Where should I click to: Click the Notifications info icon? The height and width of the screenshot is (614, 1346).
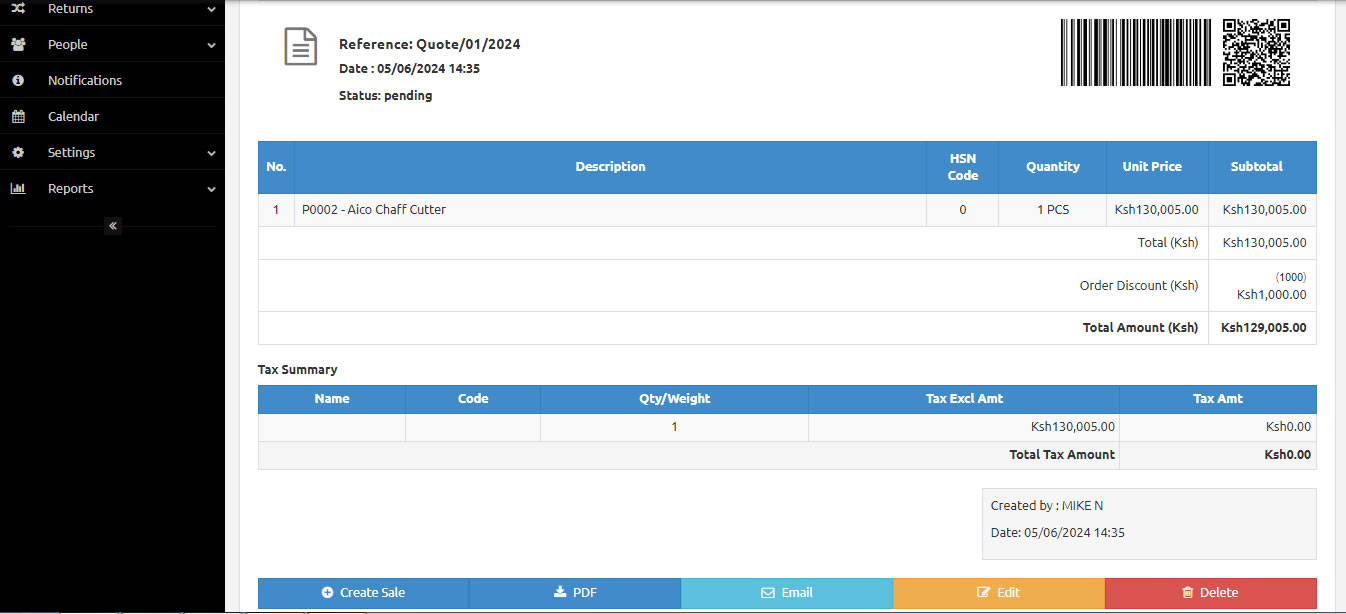(18, 81)
